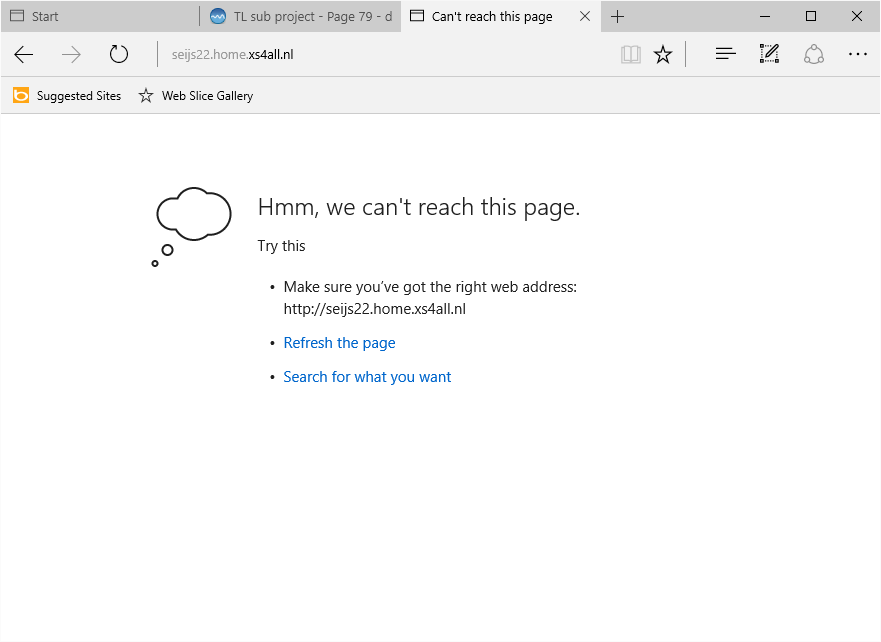Reload the page with the refresh icon
This screenshot has height=642, width=881.
click(x=119, y=54)
